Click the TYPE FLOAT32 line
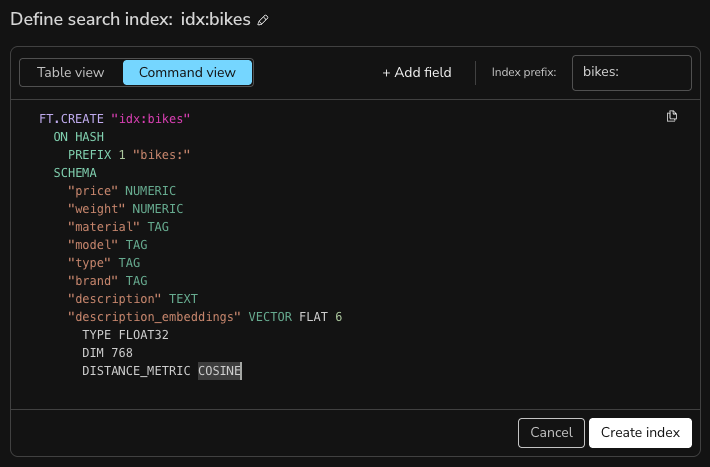710x467 pixels. coord(125,335)
